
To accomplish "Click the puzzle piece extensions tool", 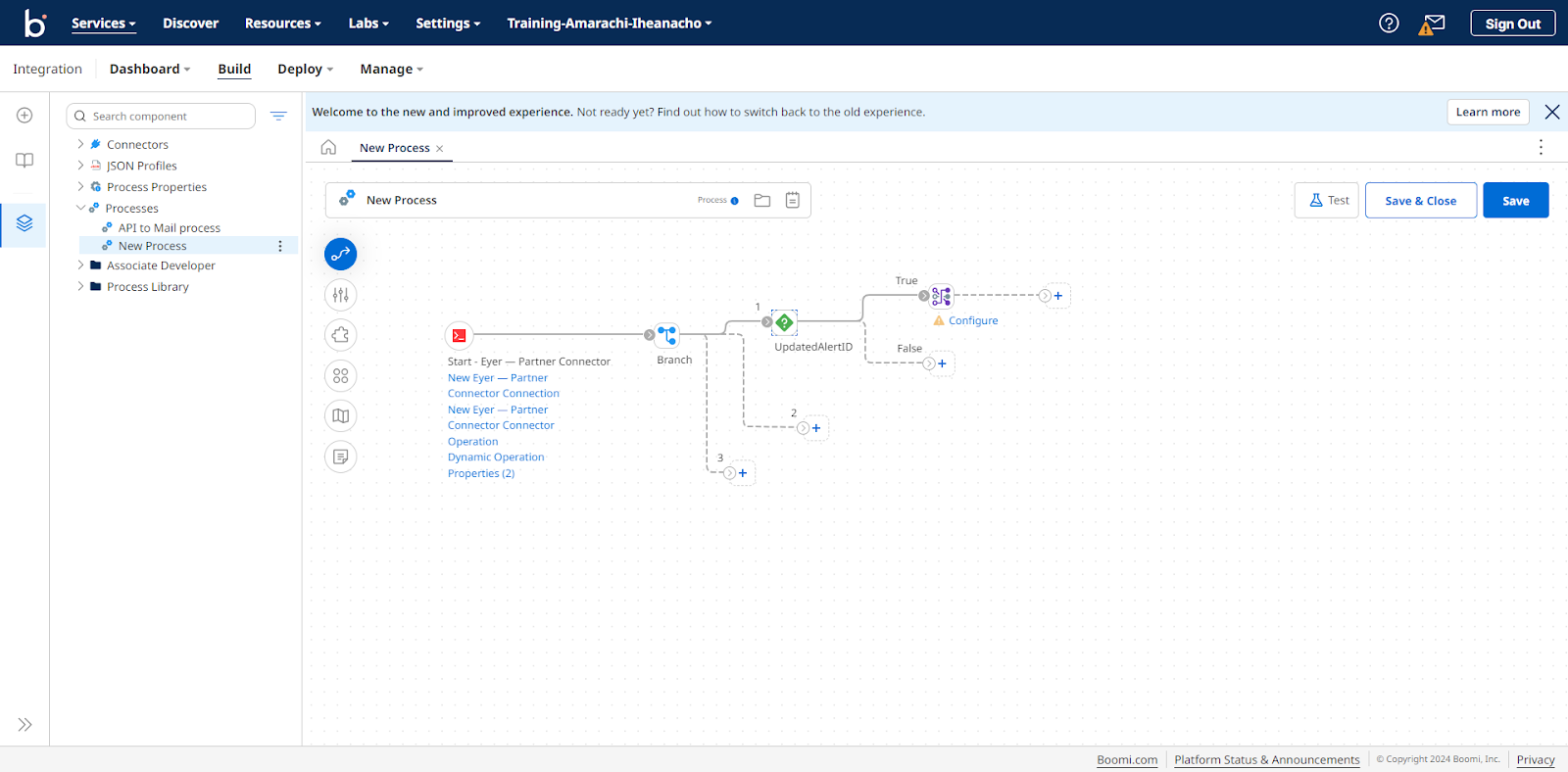I will (341, 335).
